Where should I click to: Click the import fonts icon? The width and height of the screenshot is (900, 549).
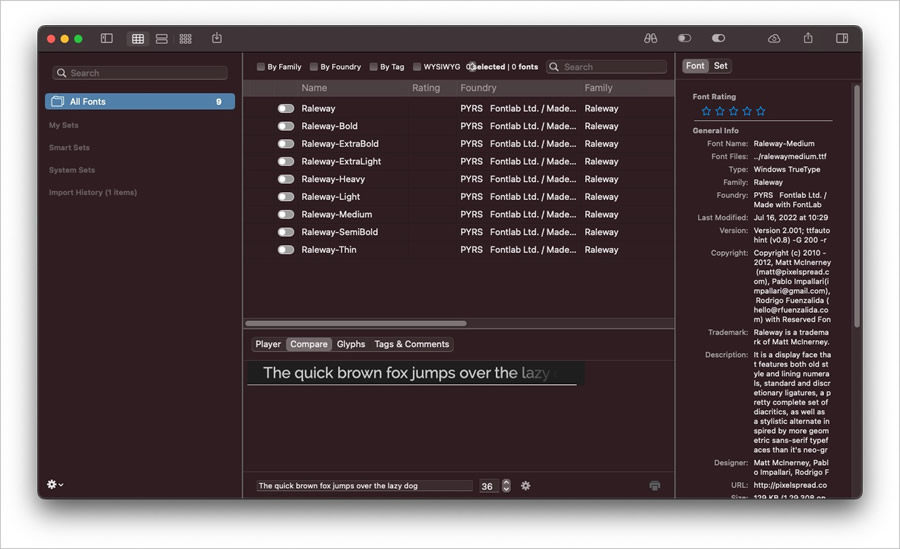coord(216,38)
